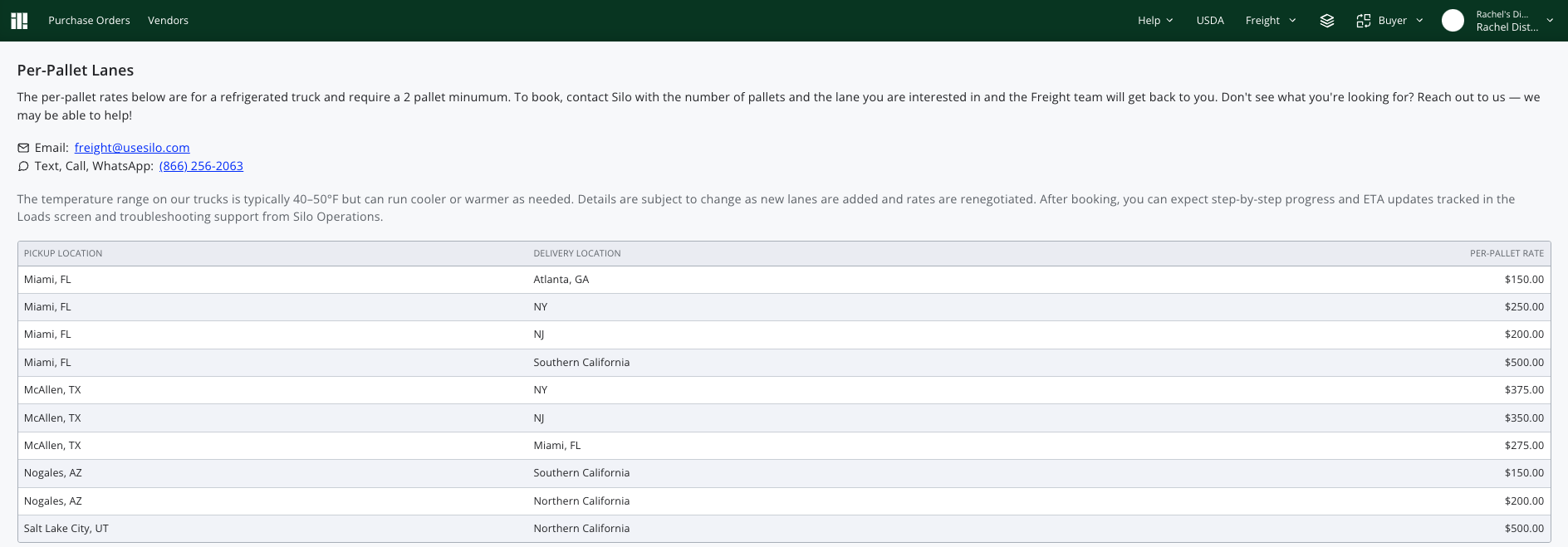Select the Miami, FL to Atlanta, GA row
The height and width of the screenshot is (547, 1568).
[x=784, y=280]
